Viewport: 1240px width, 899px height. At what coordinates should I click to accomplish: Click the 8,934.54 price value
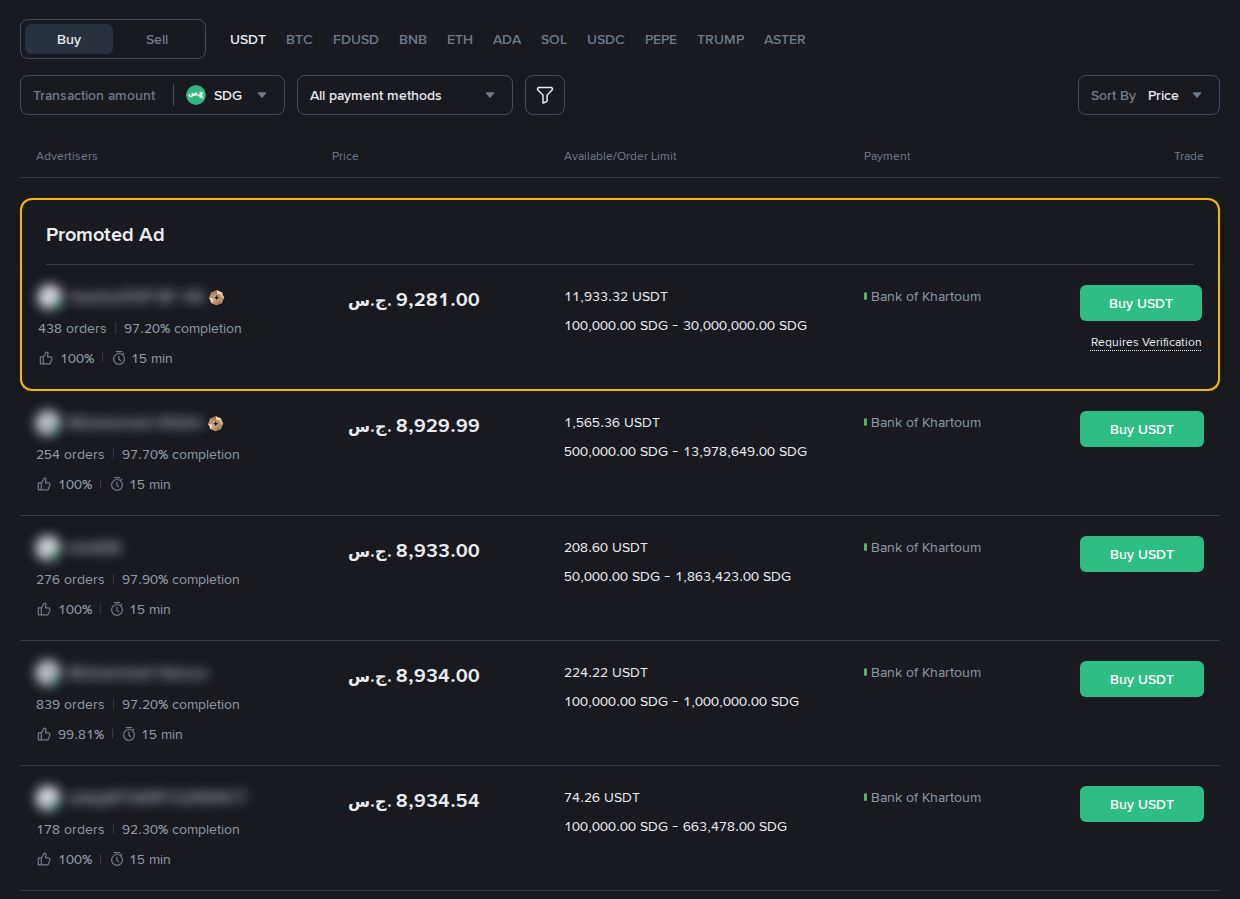tap(414, 801)
